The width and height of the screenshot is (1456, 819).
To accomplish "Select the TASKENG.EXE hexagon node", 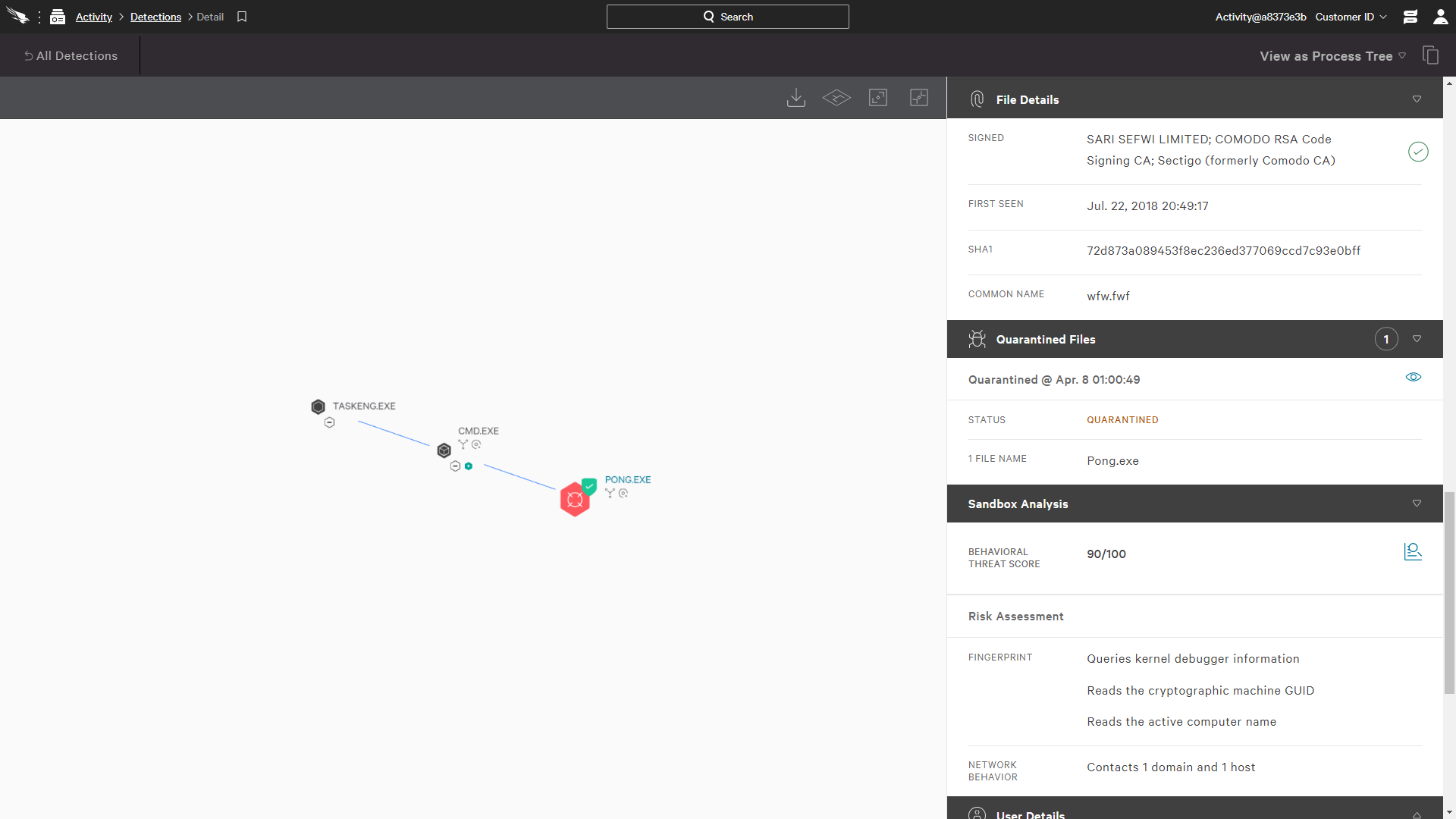I will [x=318, y=406].
